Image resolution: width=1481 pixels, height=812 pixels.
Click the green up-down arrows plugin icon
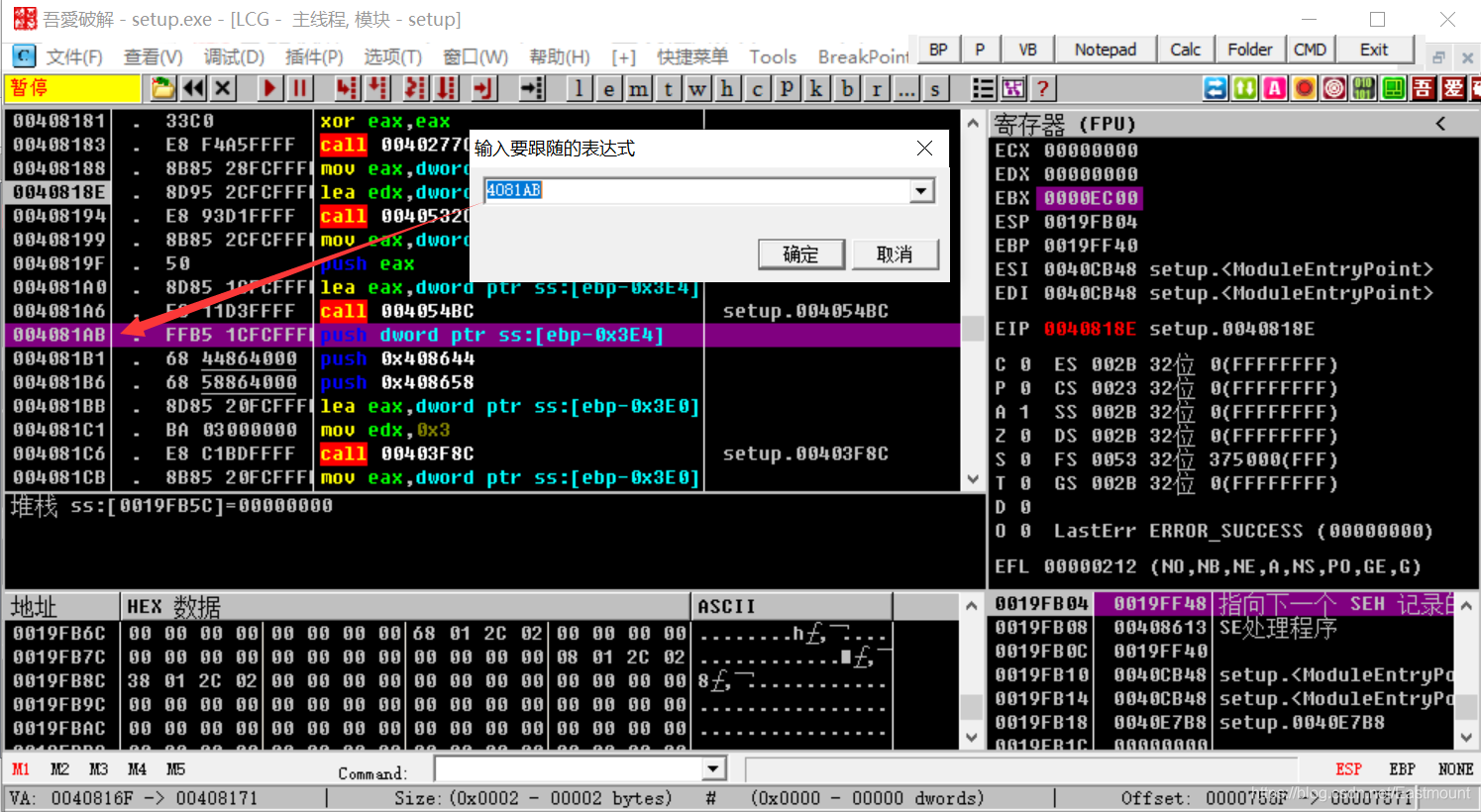pos(1245,89)
